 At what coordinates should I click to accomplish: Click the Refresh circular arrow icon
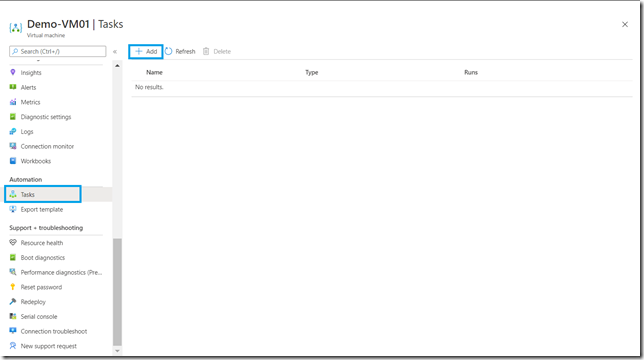[168, 51]
